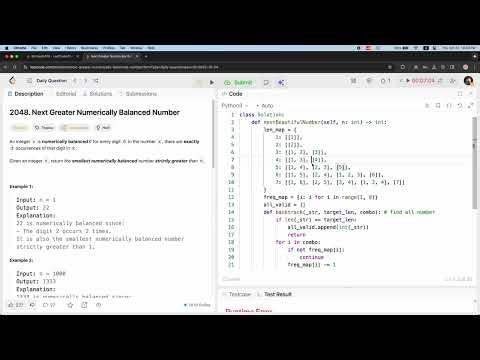Click the LeetCode logo icon
Screen dimensions: 480x360
[x=12, y=80]
